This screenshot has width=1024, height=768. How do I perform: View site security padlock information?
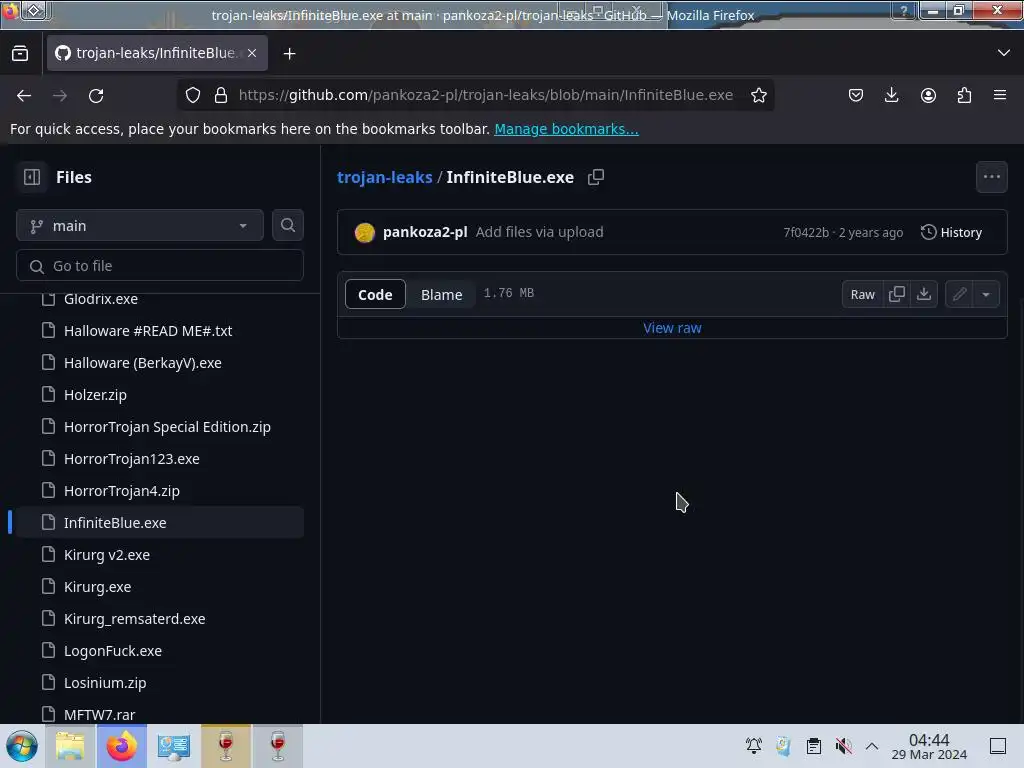[221, 95]
